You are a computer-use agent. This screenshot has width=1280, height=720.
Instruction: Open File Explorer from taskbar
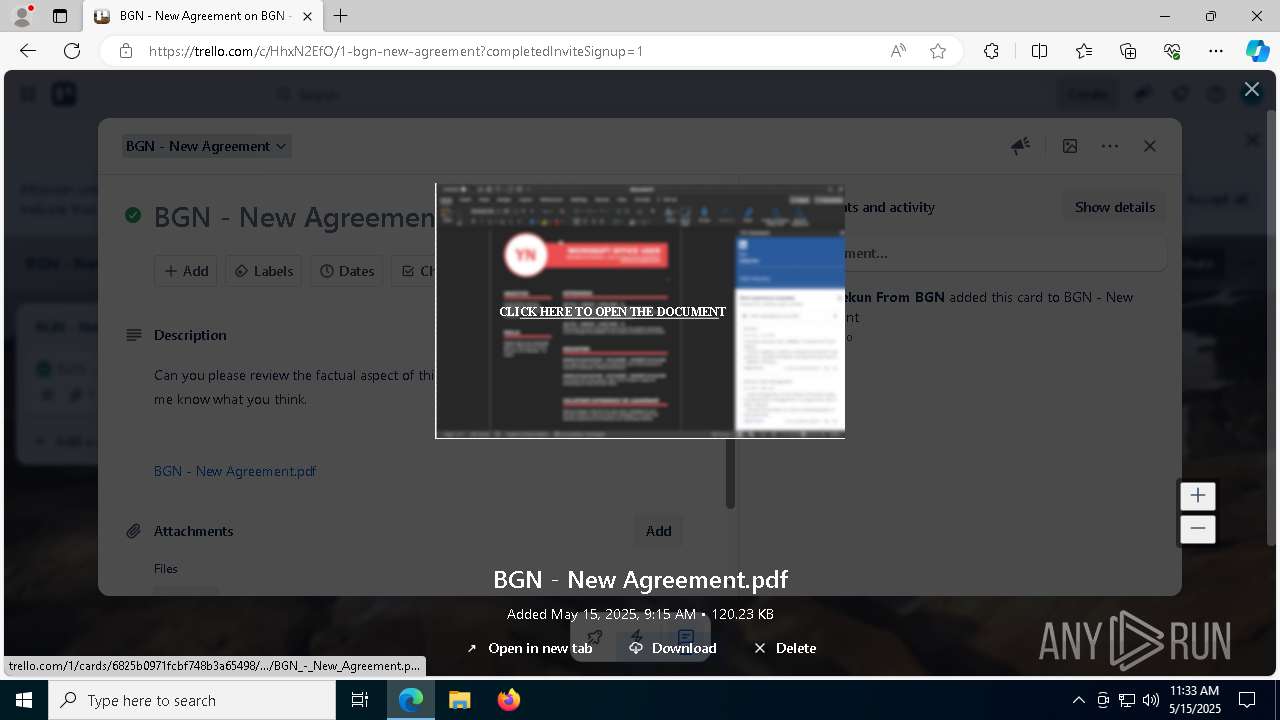[x=459, y=700]
